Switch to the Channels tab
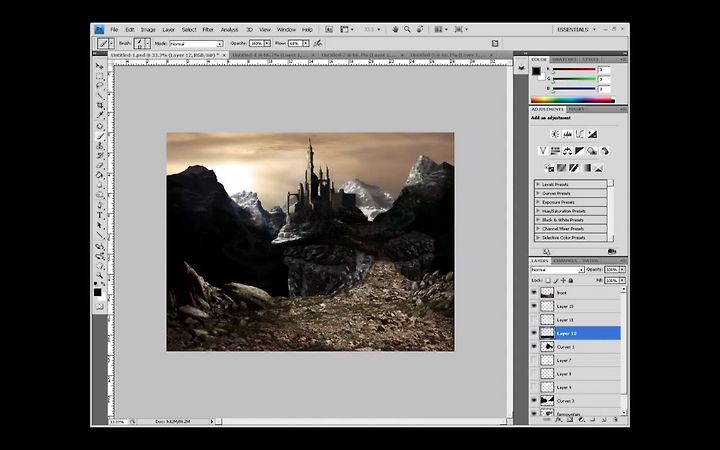The height and width of the screenshot is (450, 720). point(565,261)
